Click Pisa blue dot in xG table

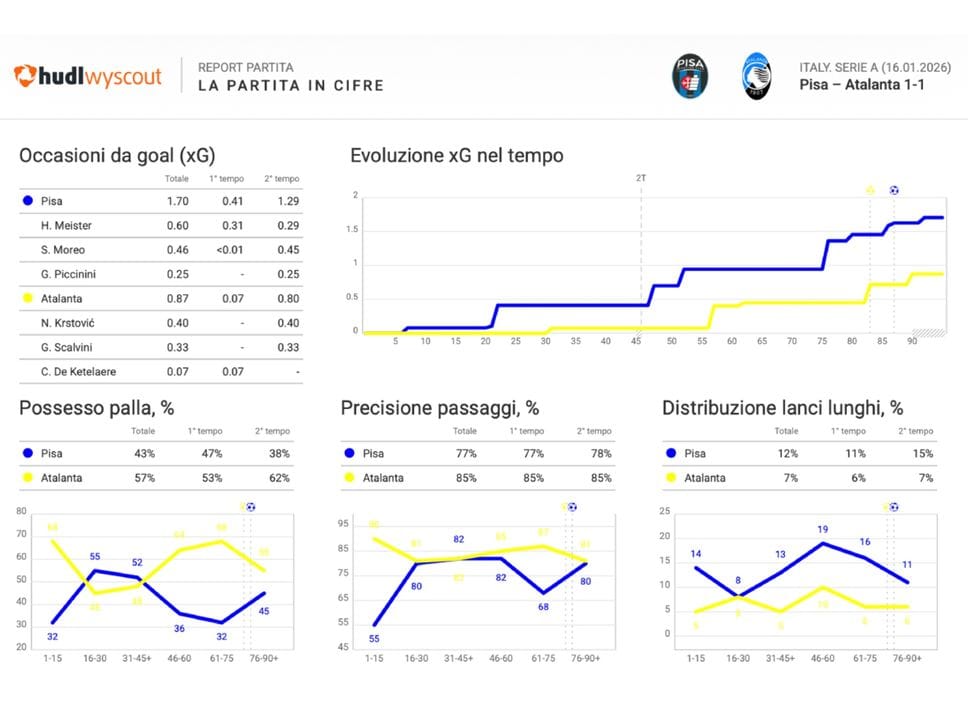tap(27, 201)
